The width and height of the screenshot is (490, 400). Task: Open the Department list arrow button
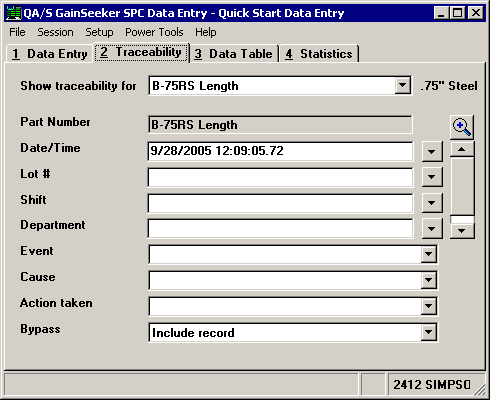pyautogui.click(x=432, y=229)
